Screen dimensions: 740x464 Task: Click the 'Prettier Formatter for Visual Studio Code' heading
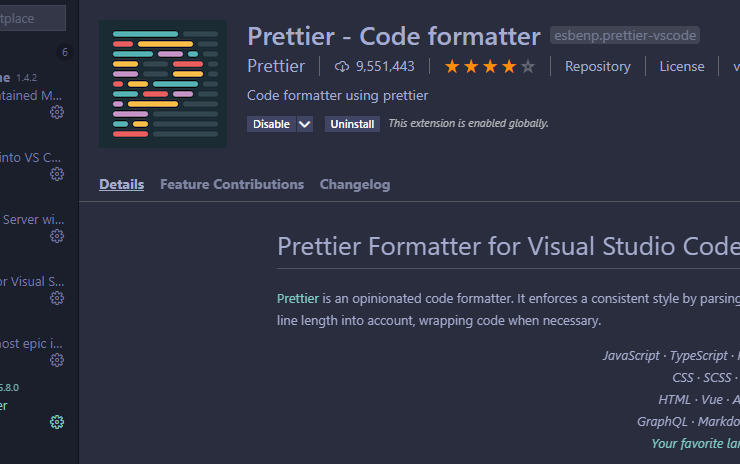(508, 246)
